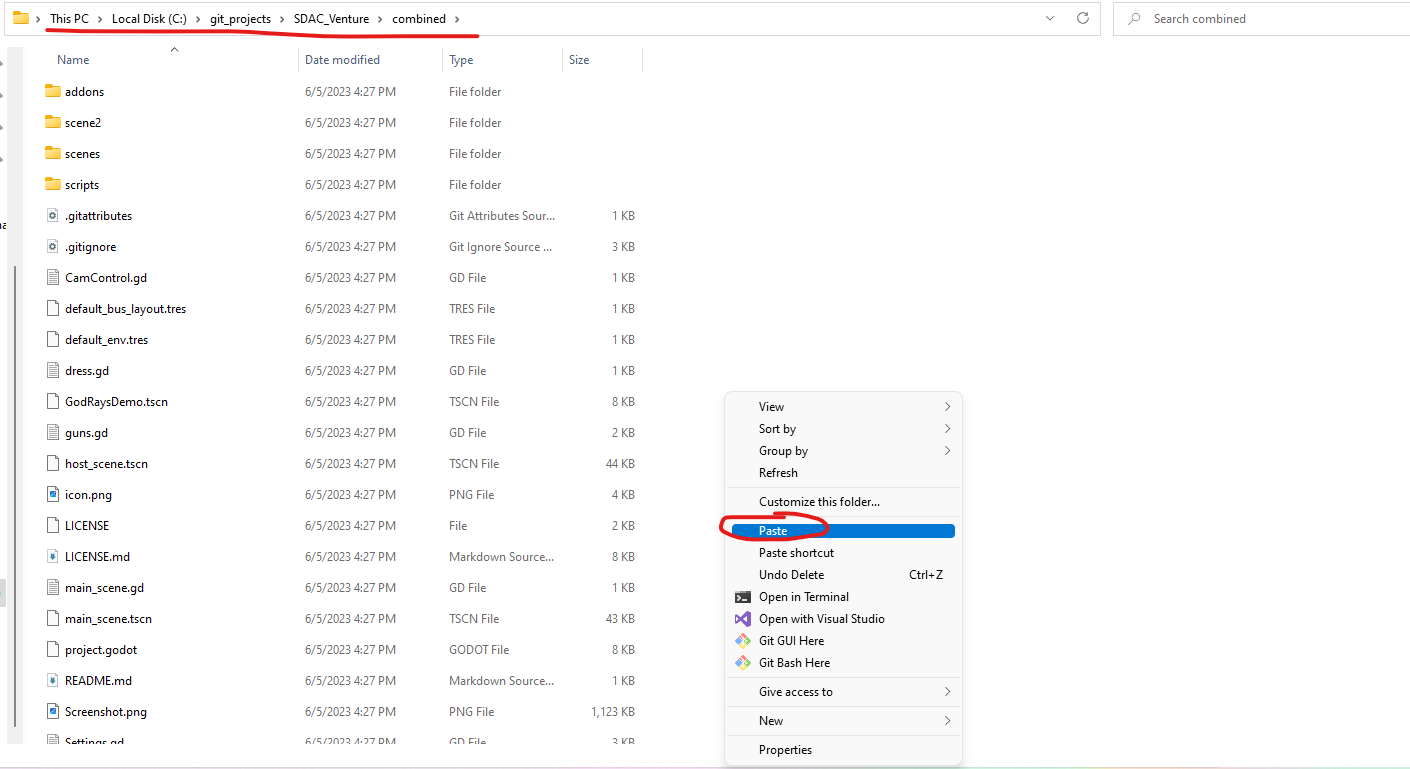Click the chevron after git_projects in the path
This screenshot has height=769, width=1410.
click(x=282, y=19)
